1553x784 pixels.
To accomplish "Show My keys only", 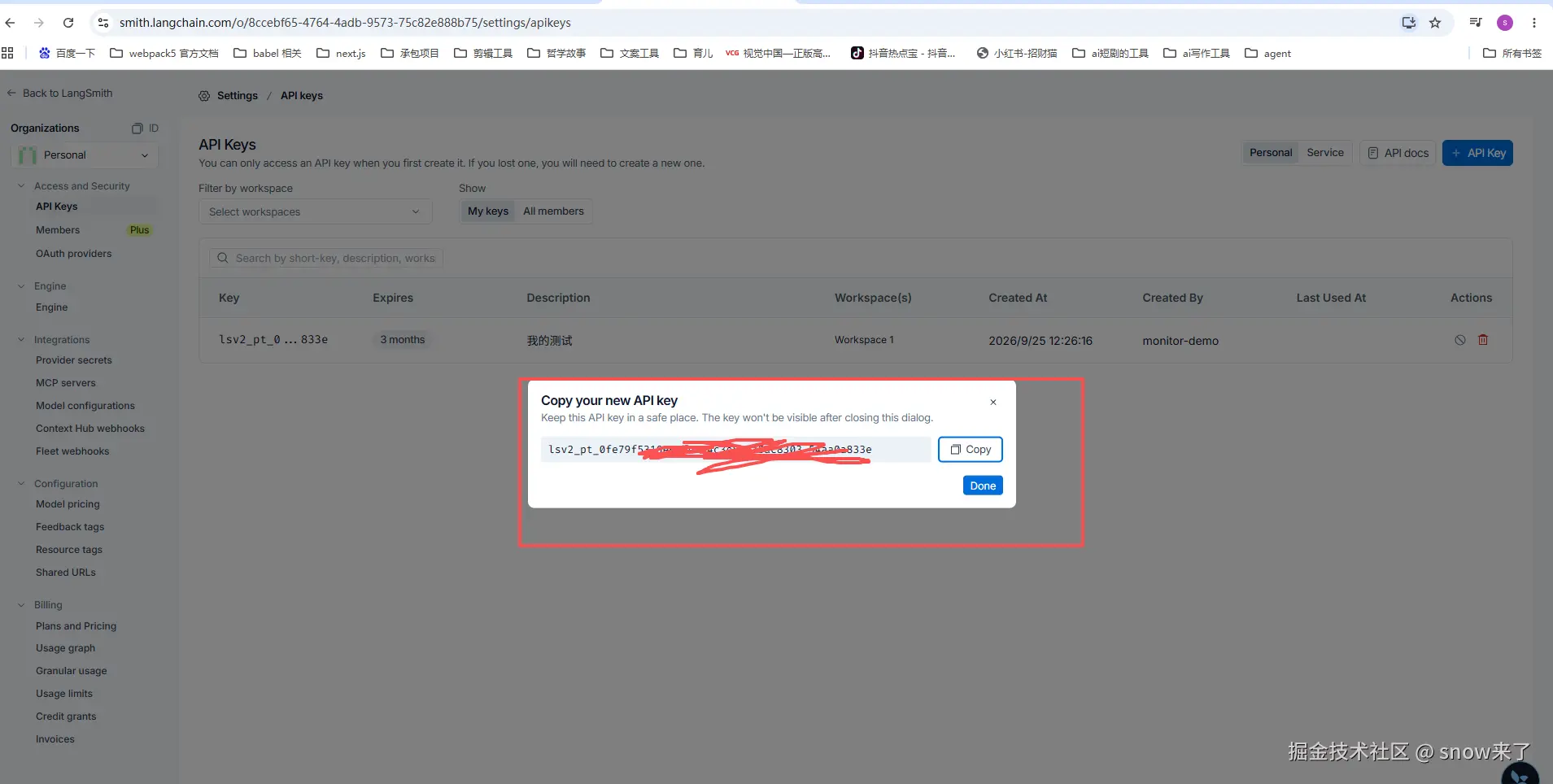I will coord(488,211).
